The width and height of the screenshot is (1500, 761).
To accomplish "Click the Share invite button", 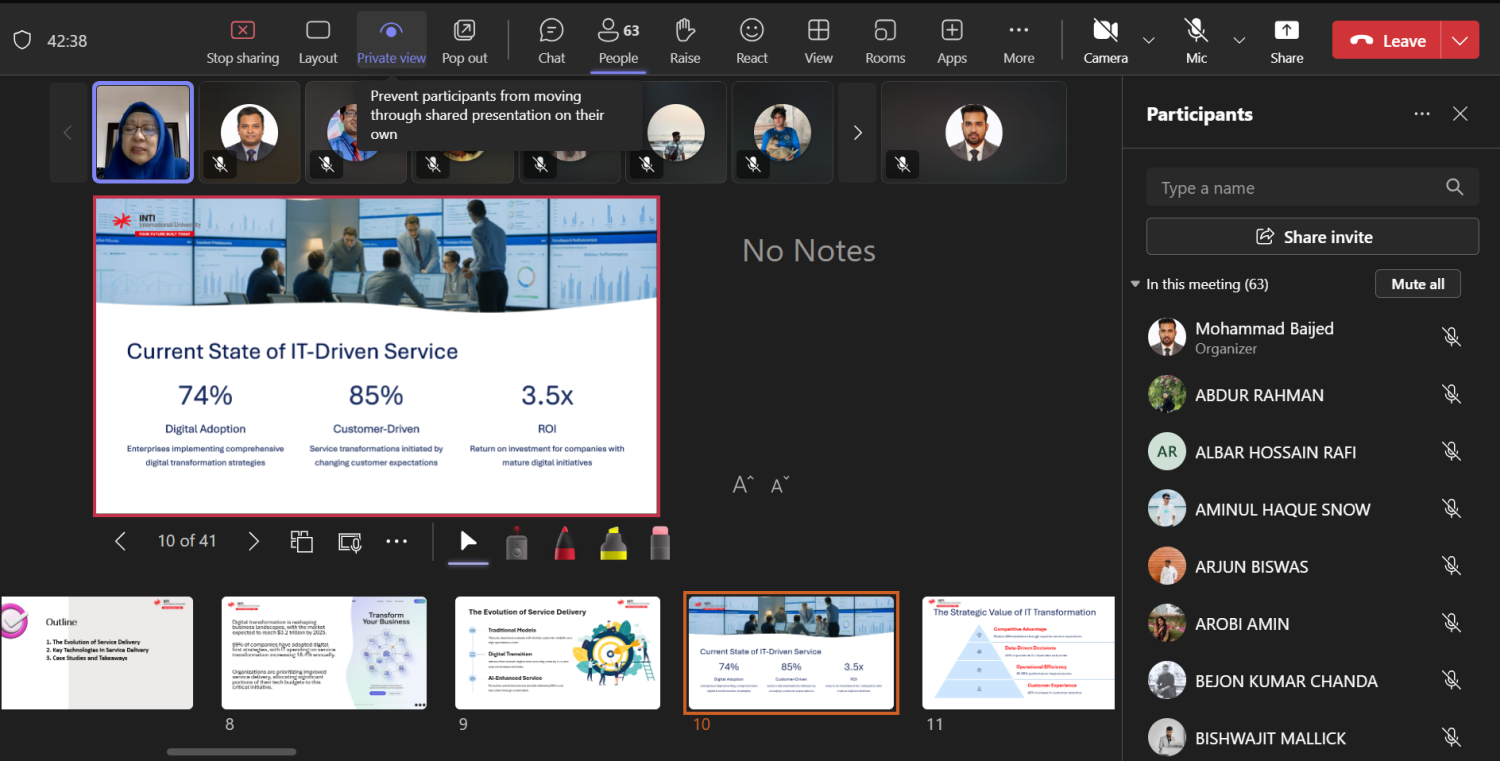I will point(1312,237).
